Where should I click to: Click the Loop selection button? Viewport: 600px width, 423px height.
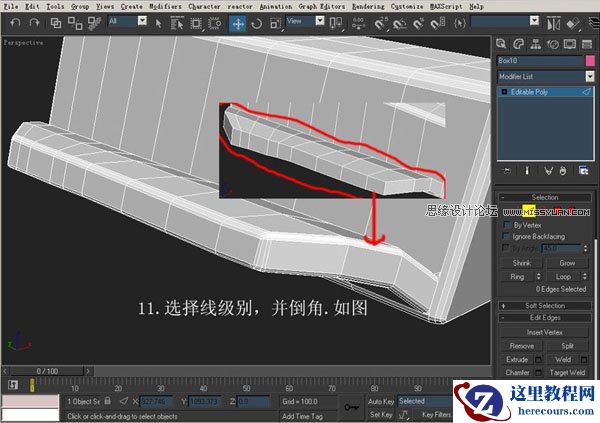click(x=563, y=276)
